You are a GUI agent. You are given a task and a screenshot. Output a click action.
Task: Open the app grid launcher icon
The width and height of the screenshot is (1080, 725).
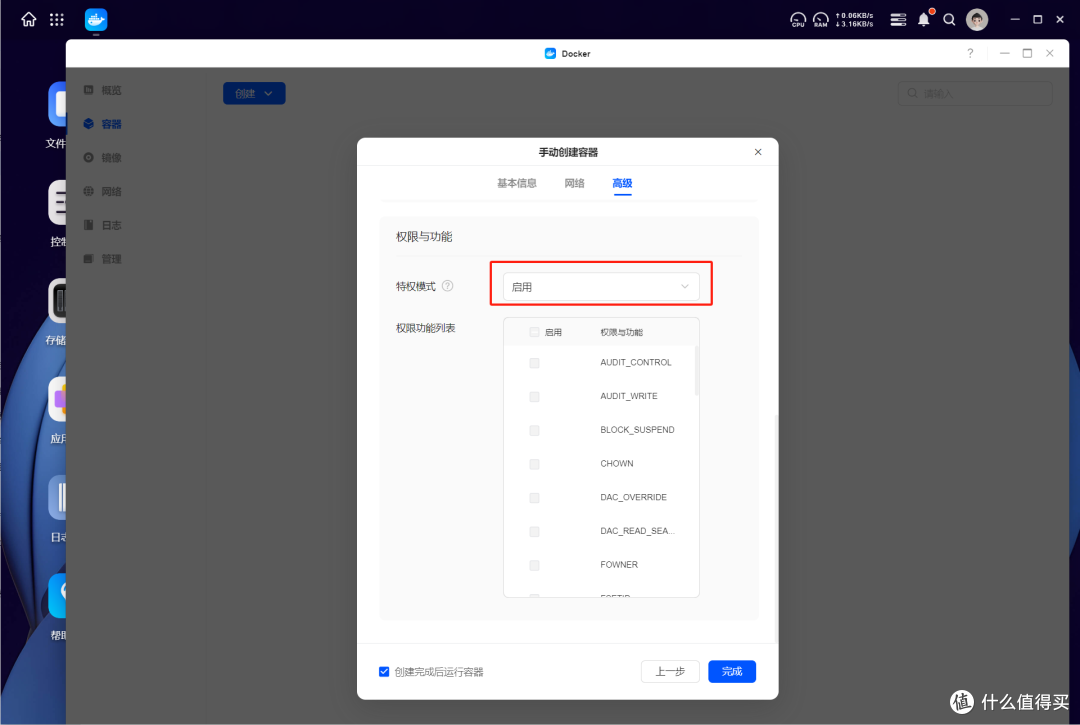[x=56, y=19]
